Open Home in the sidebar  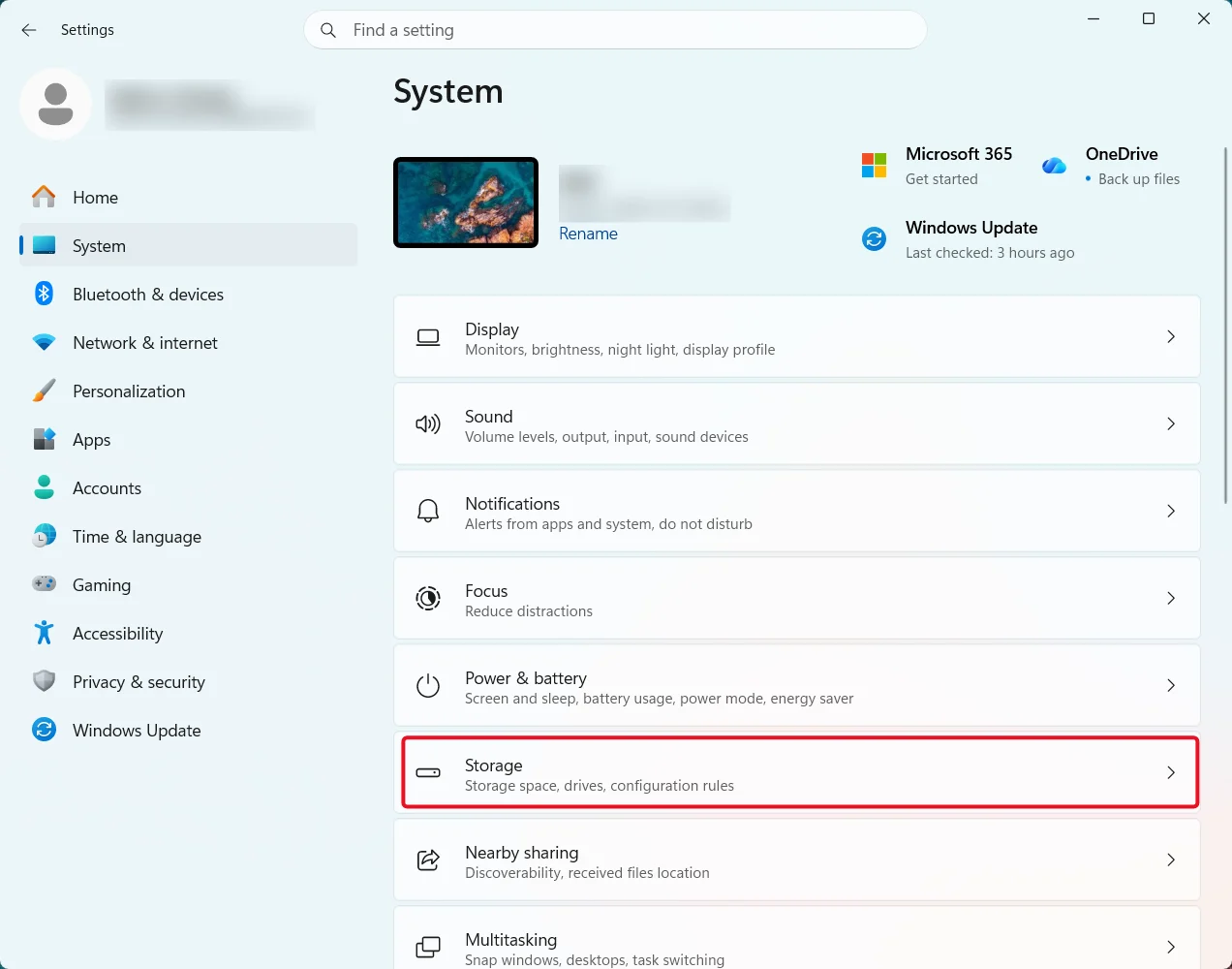(x=188, y=197)
